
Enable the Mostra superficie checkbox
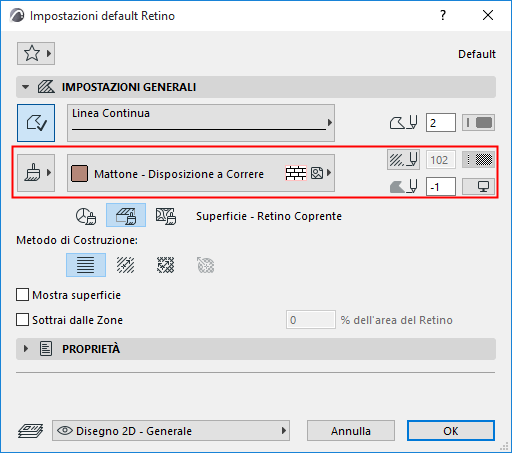(x=22, y=295)
